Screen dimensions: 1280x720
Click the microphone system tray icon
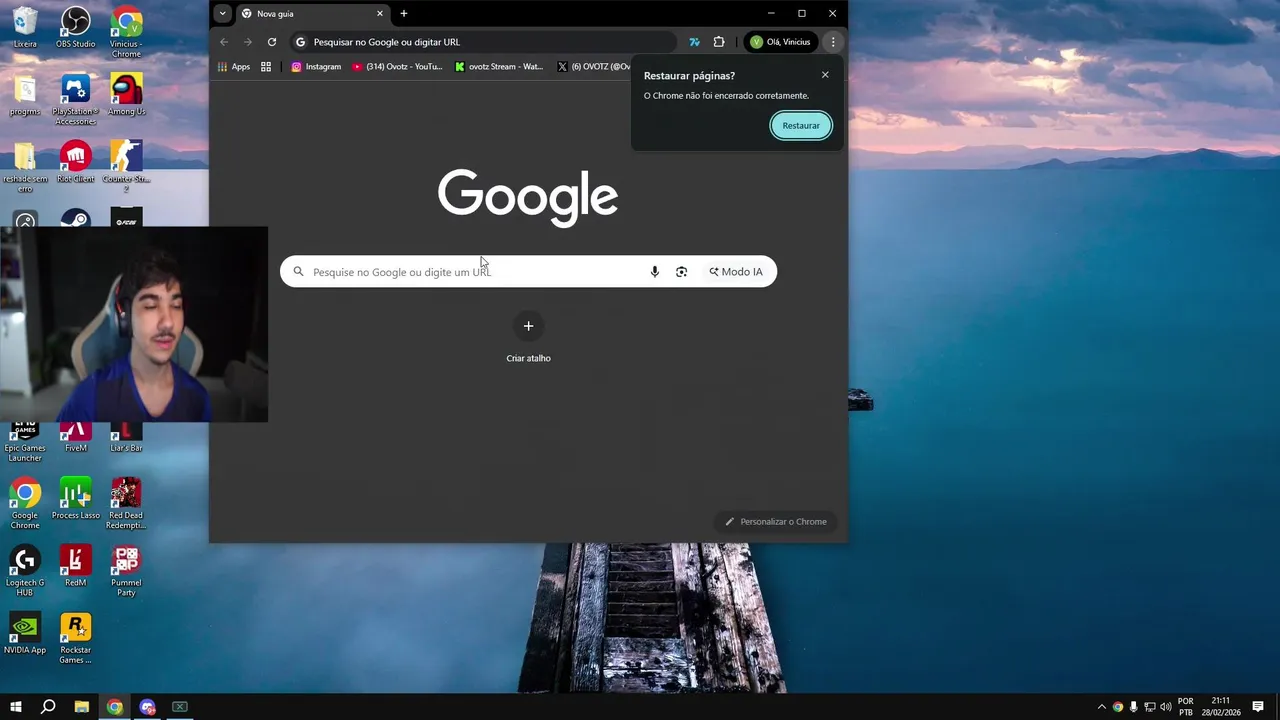point(1134,707)
